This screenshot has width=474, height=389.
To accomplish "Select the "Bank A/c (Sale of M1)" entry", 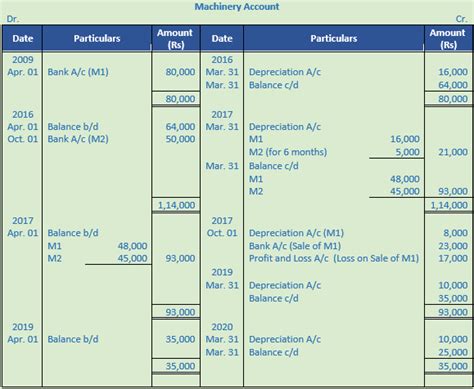I will [295, 246].
